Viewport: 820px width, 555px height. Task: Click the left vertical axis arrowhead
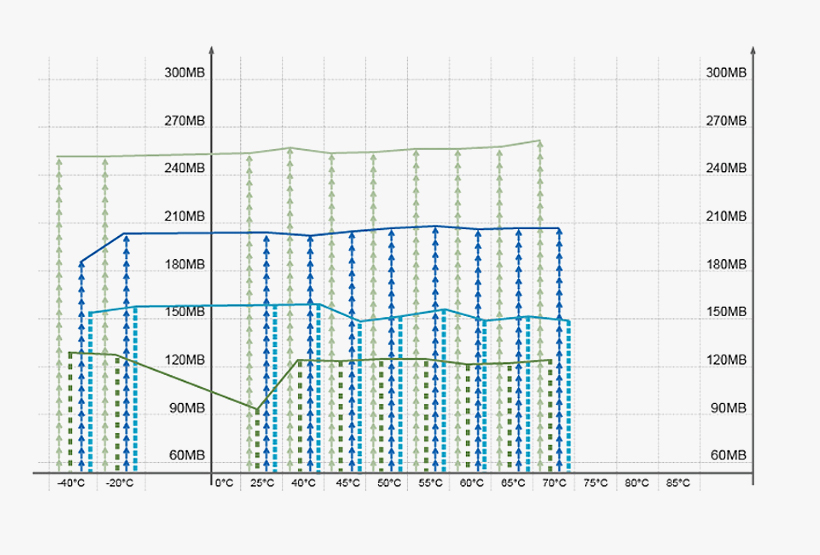point(211,49)
